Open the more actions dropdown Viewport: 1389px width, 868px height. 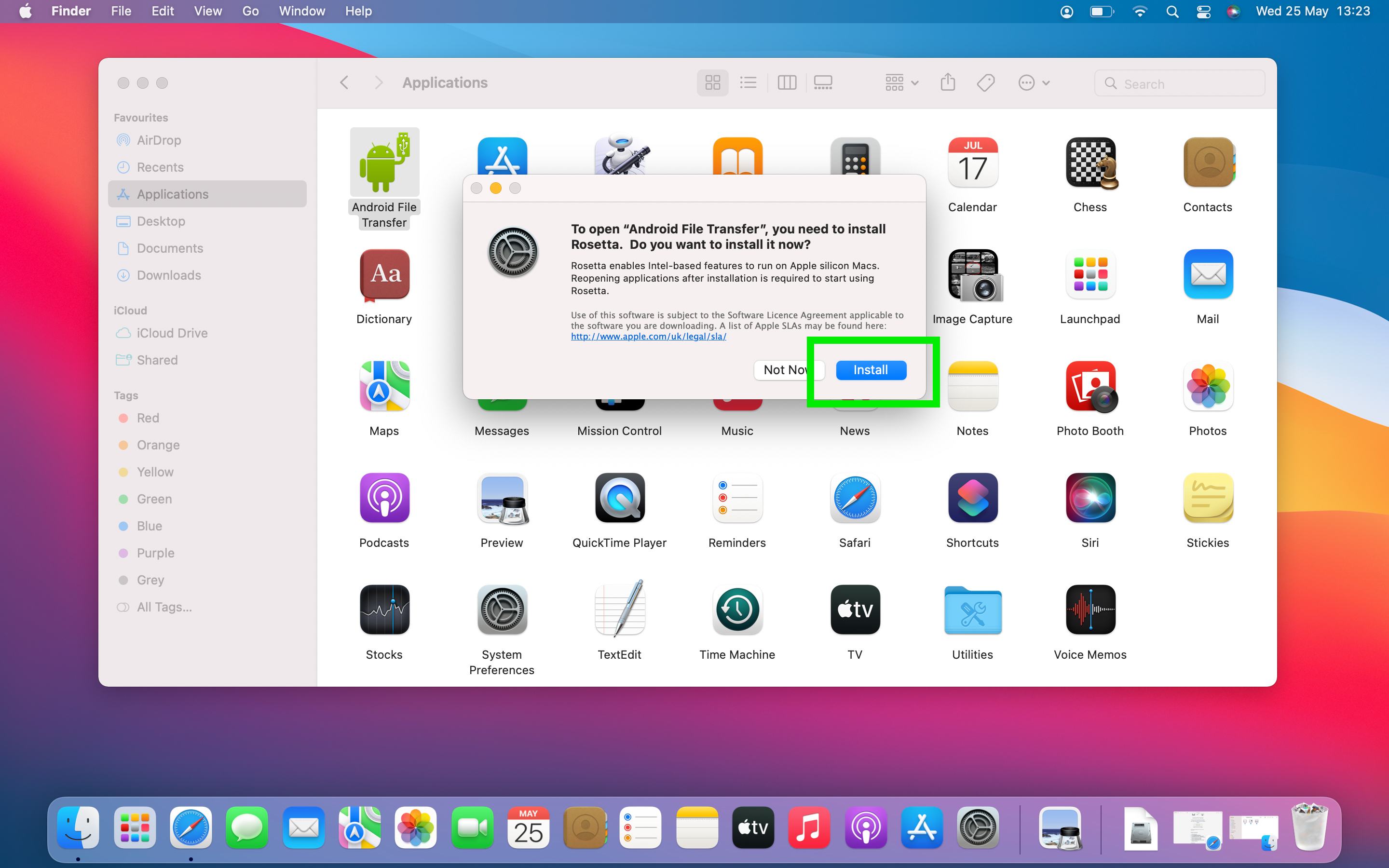click(x=1034, y=83)
